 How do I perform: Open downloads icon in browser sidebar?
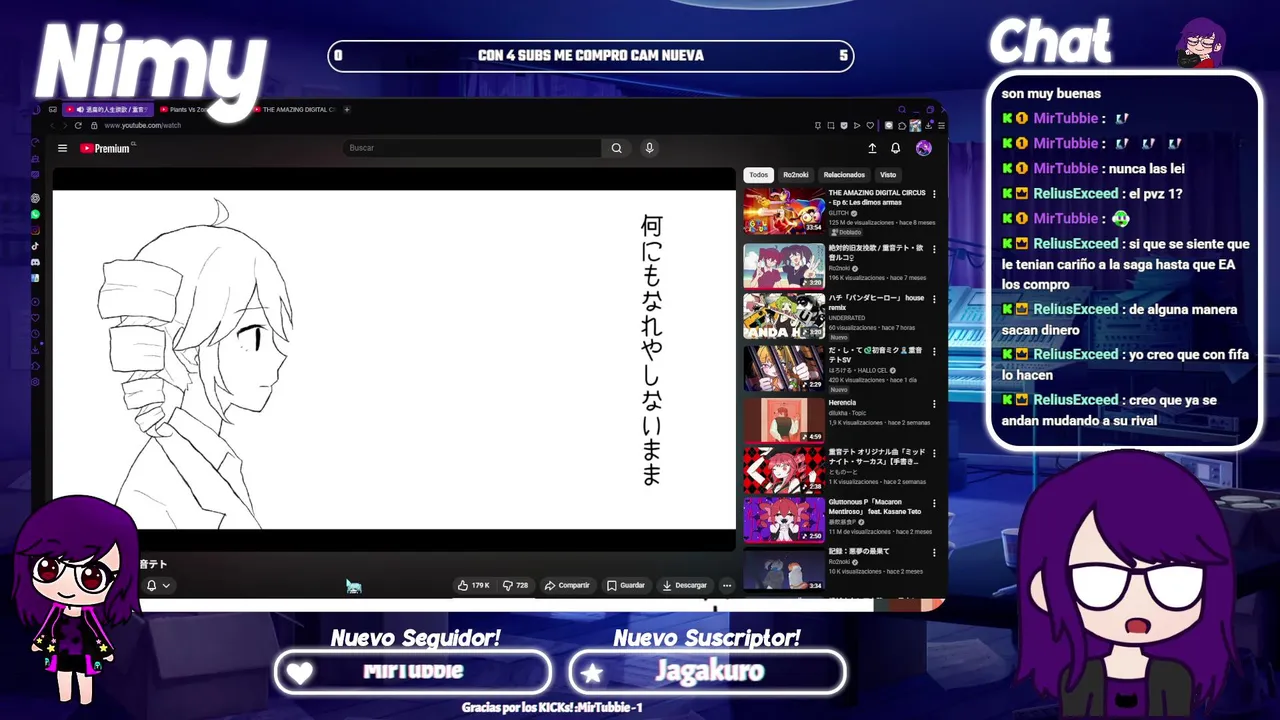click(35, 350)
